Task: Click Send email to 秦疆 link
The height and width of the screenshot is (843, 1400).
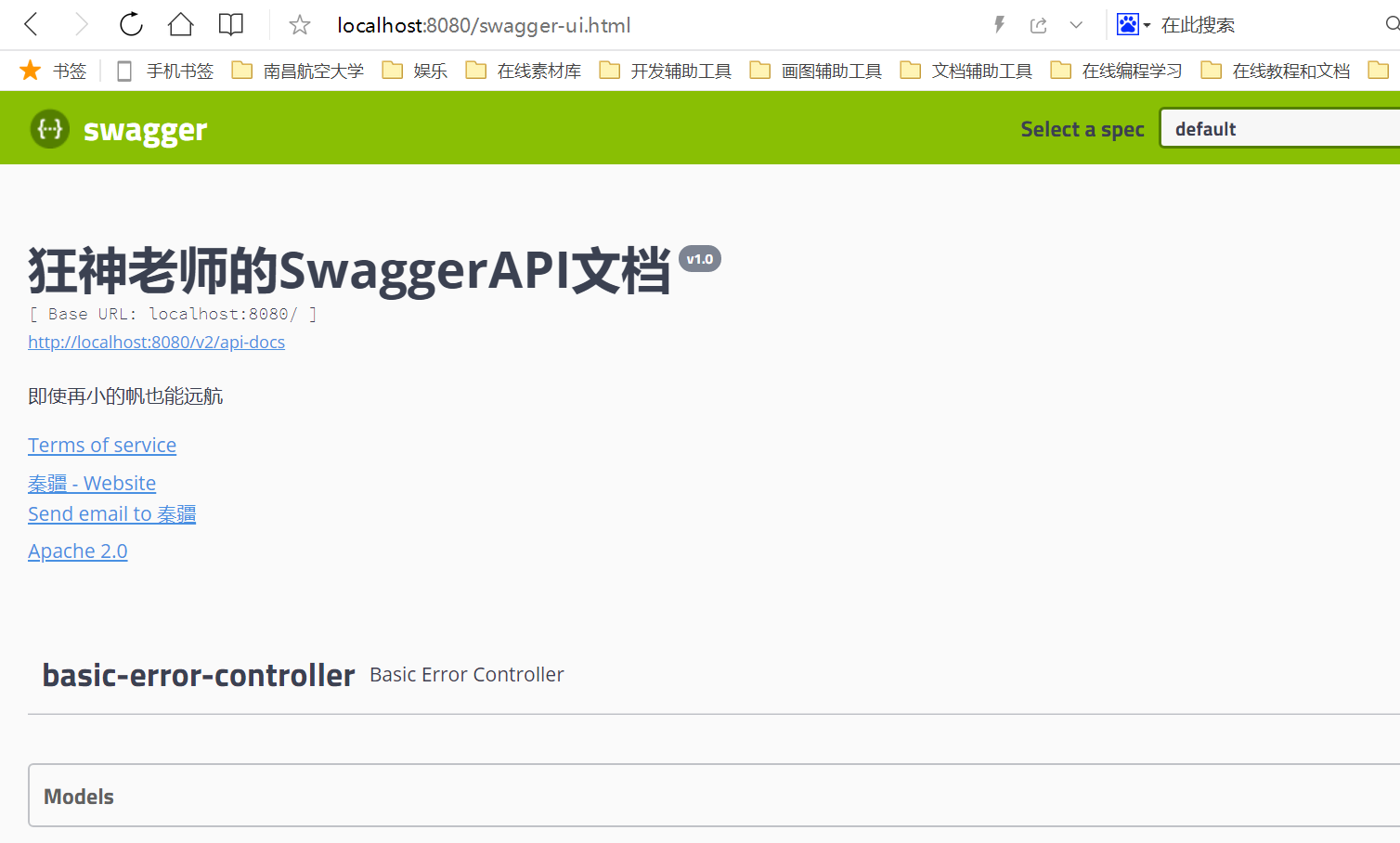Action: coord(111,513)
